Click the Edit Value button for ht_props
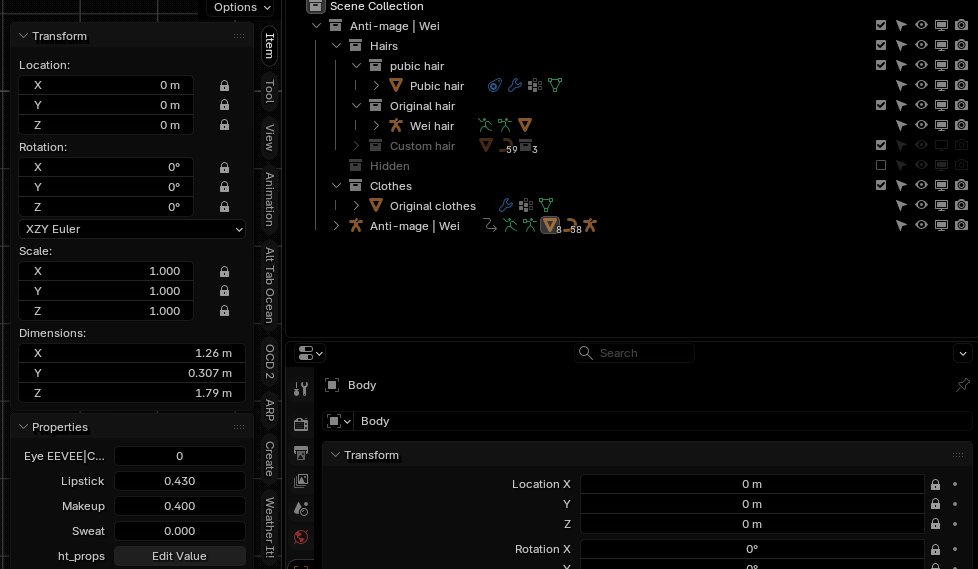978x569 pixels. coord(180,556)
